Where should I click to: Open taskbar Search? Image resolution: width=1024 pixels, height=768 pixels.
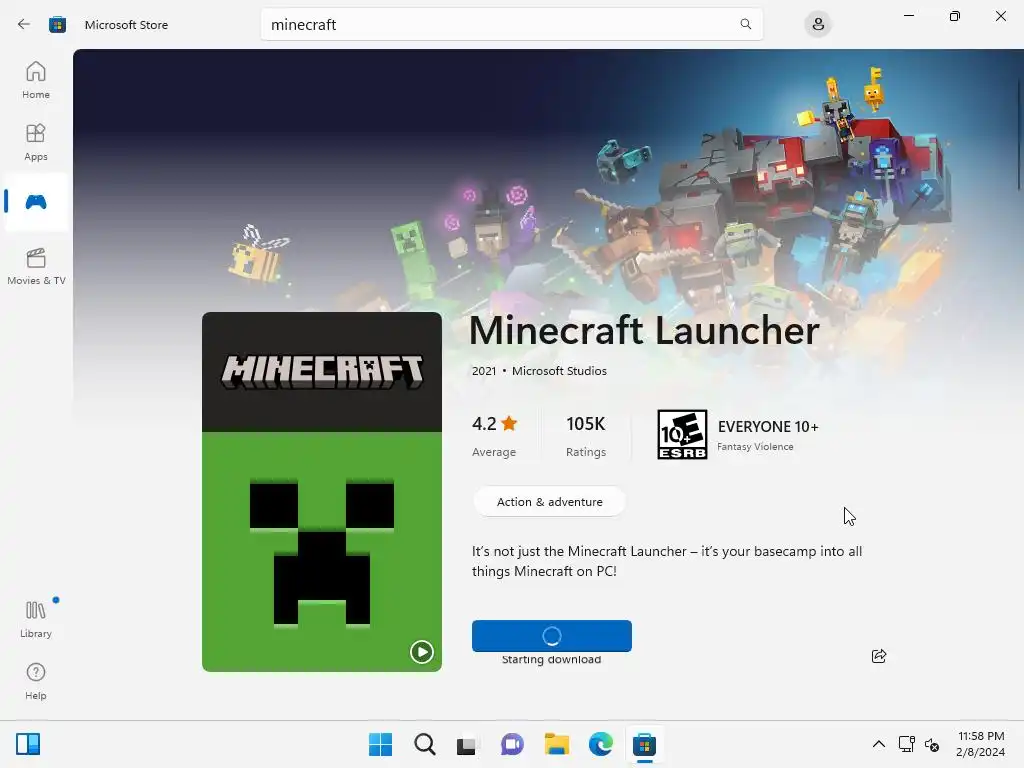pyautogui.click(x=424, y=744)
